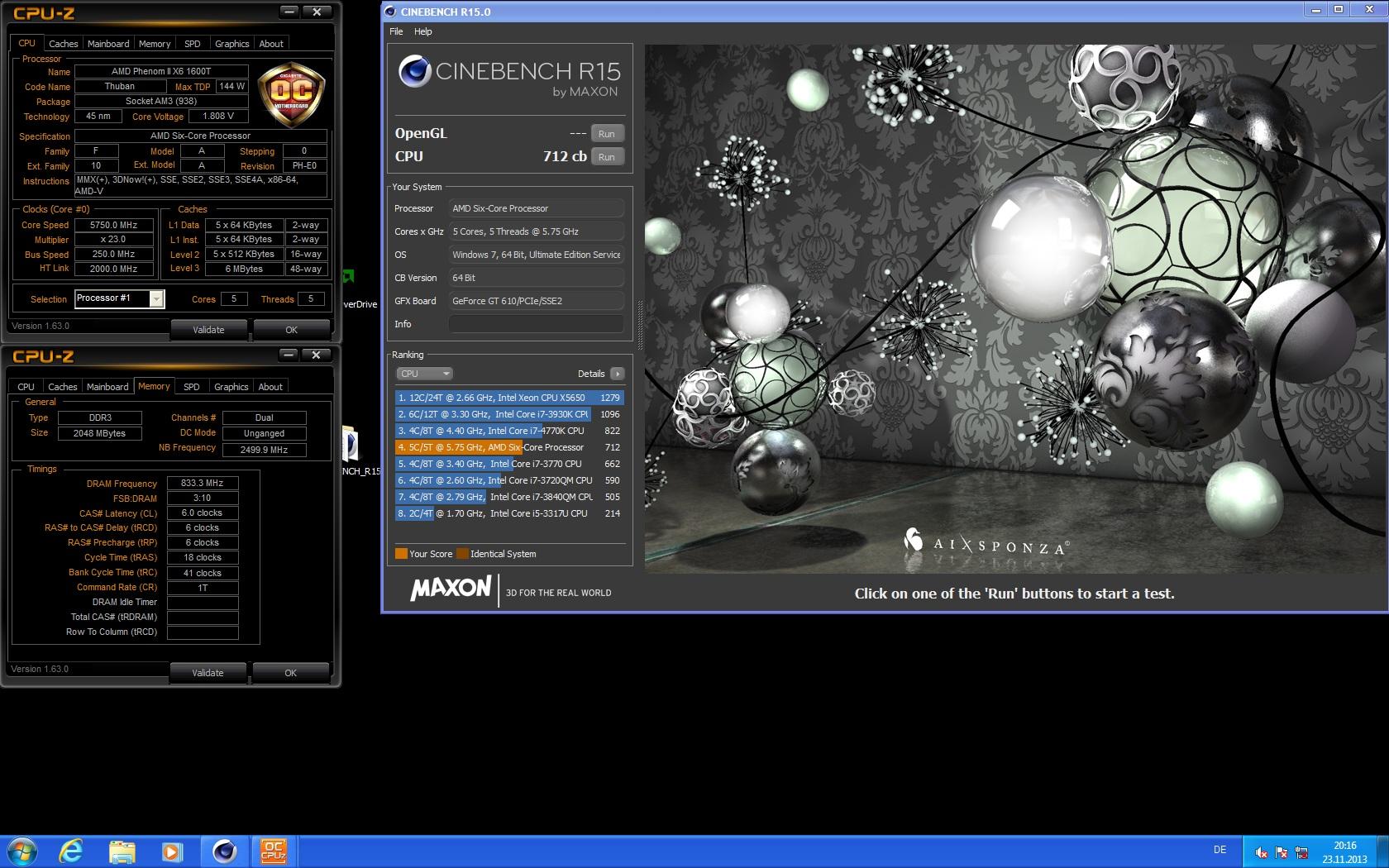Click the Core Speed 5750.0 MHz value
The height and width of the screenshot is (868, 1389).
114,225
